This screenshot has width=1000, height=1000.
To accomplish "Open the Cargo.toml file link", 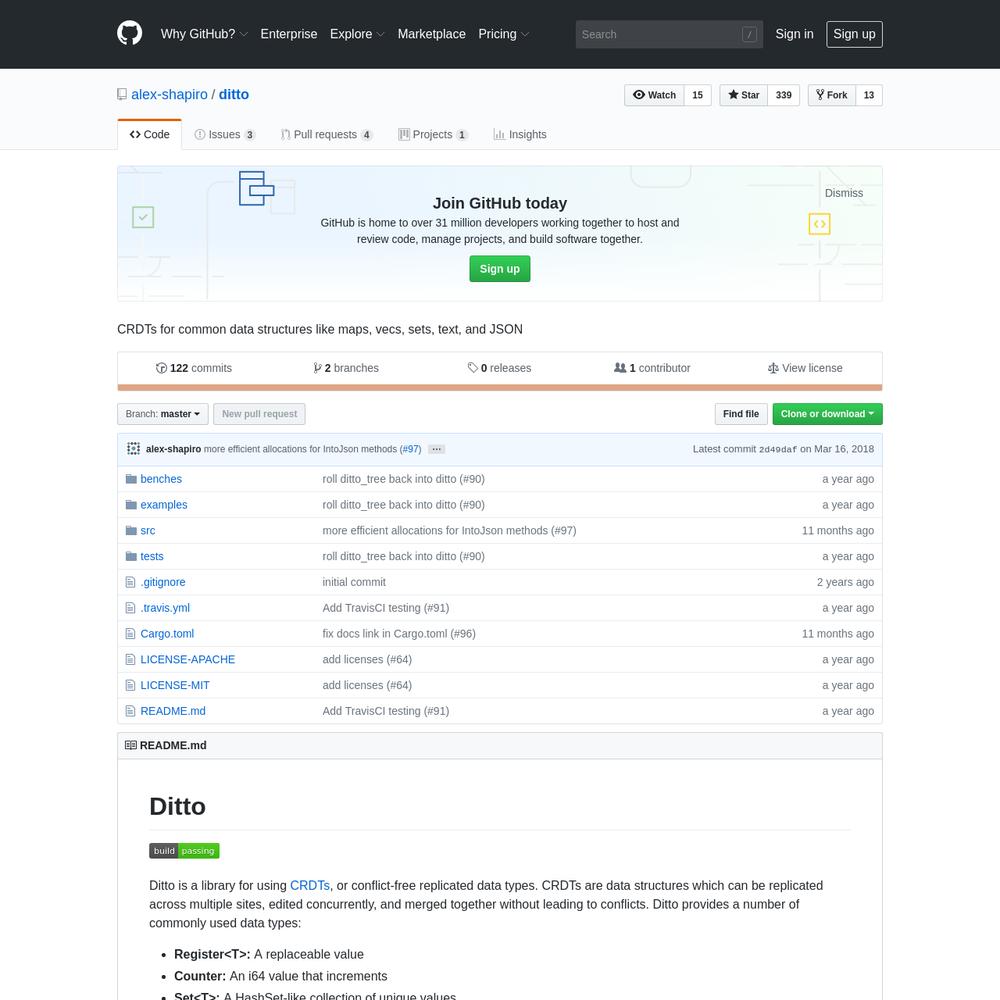I will pos(167,634).
